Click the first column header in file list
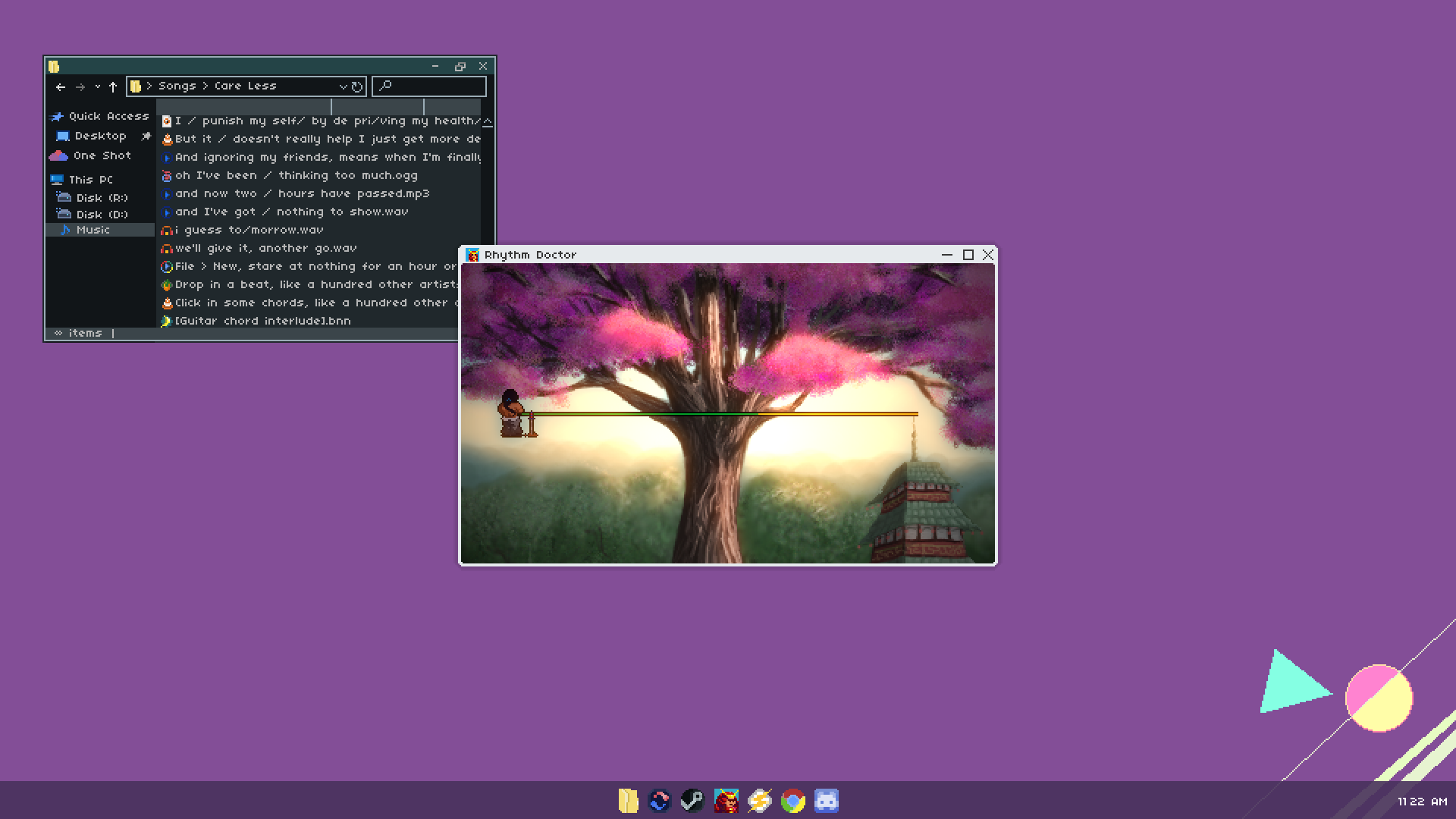The image size is (1456, 819). click(x=243, y=107)
